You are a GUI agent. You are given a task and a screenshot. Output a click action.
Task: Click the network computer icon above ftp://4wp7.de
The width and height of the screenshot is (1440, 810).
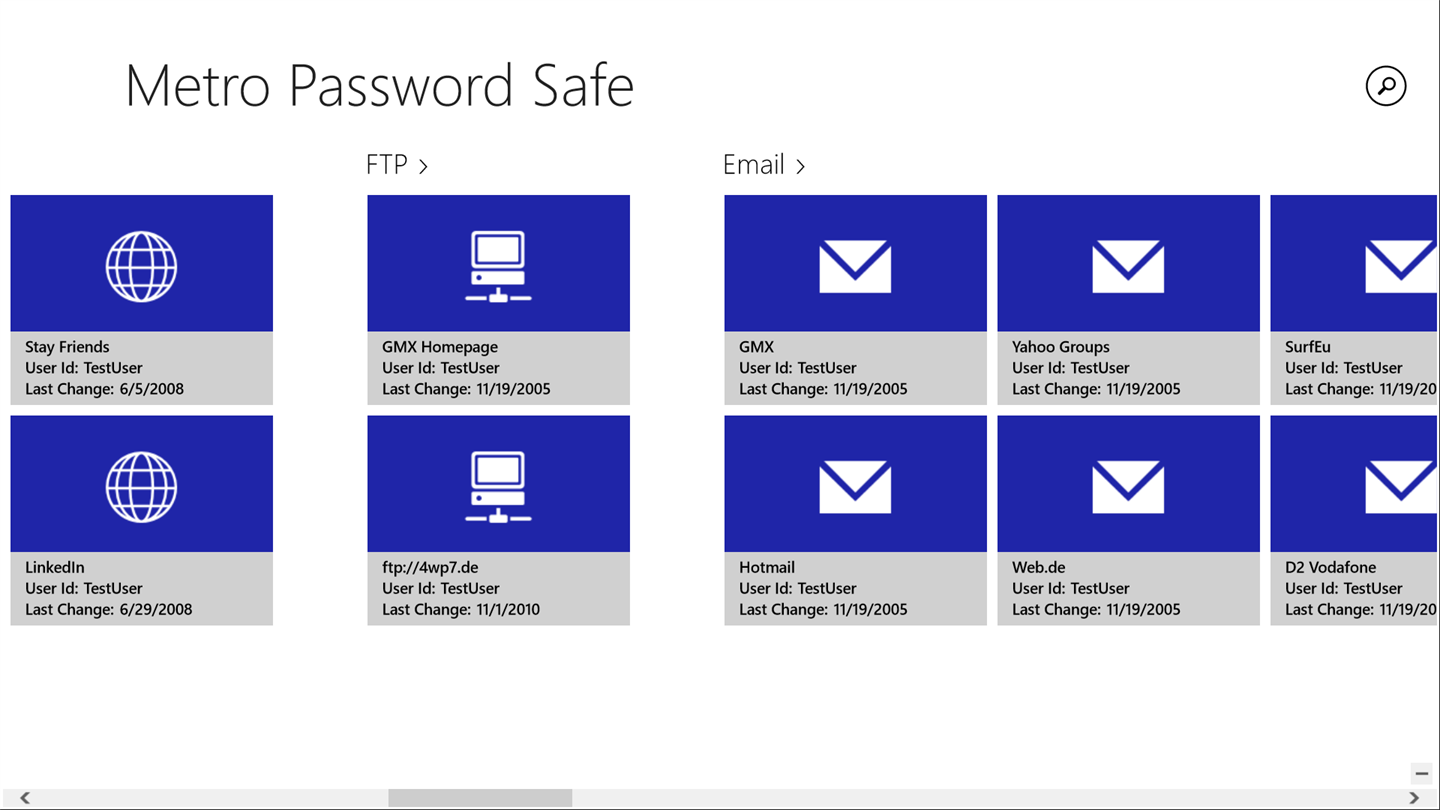pos(498,487)
